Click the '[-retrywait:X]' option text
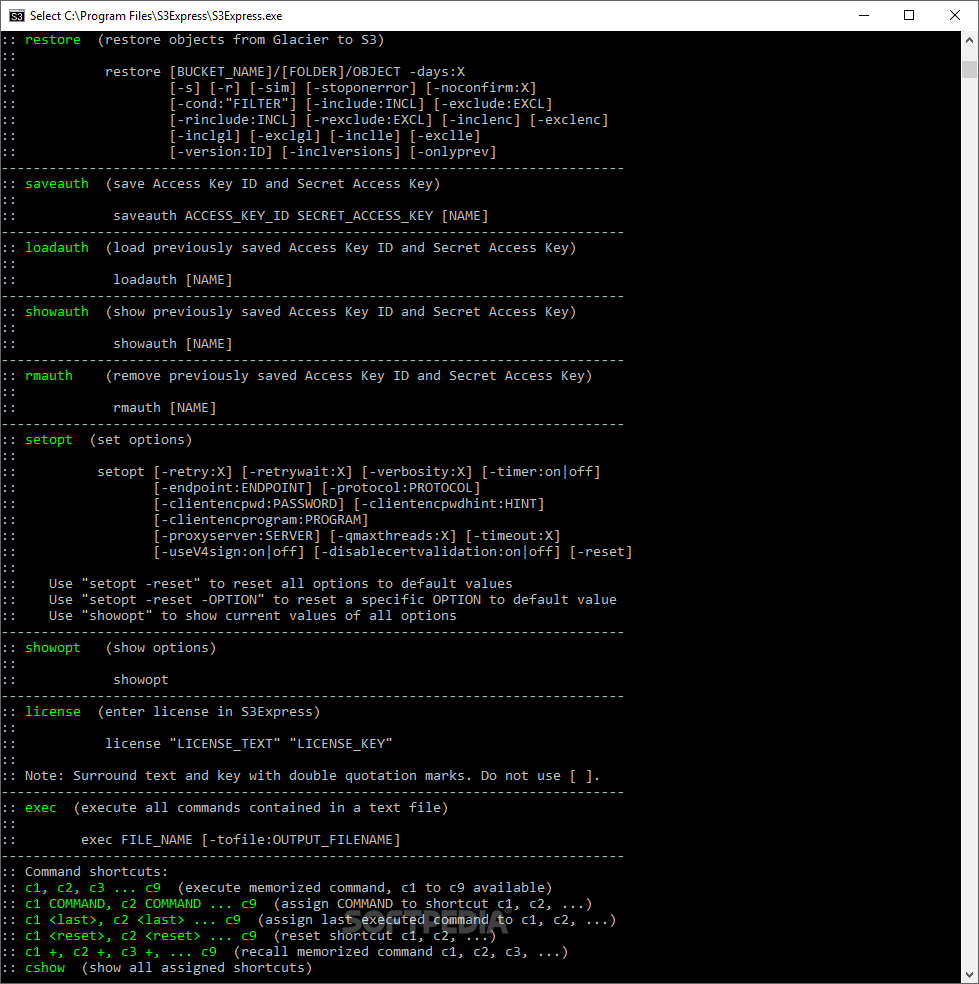This screenshot has height=984, width=979. pos(297,472)
